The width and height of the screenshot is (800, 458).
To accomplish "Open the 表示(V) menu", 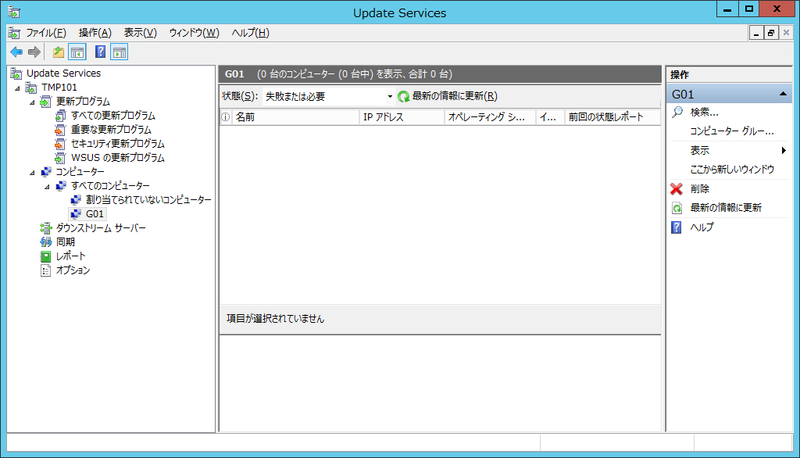I will [x=140, y=33].
